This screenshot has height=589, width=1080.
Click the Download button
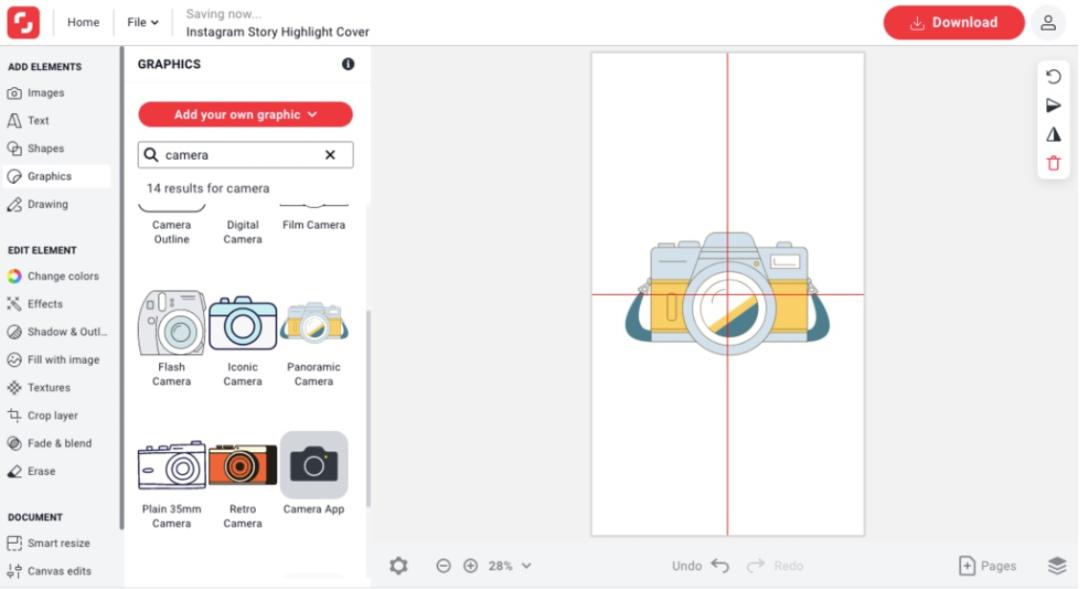pos(954,22)
